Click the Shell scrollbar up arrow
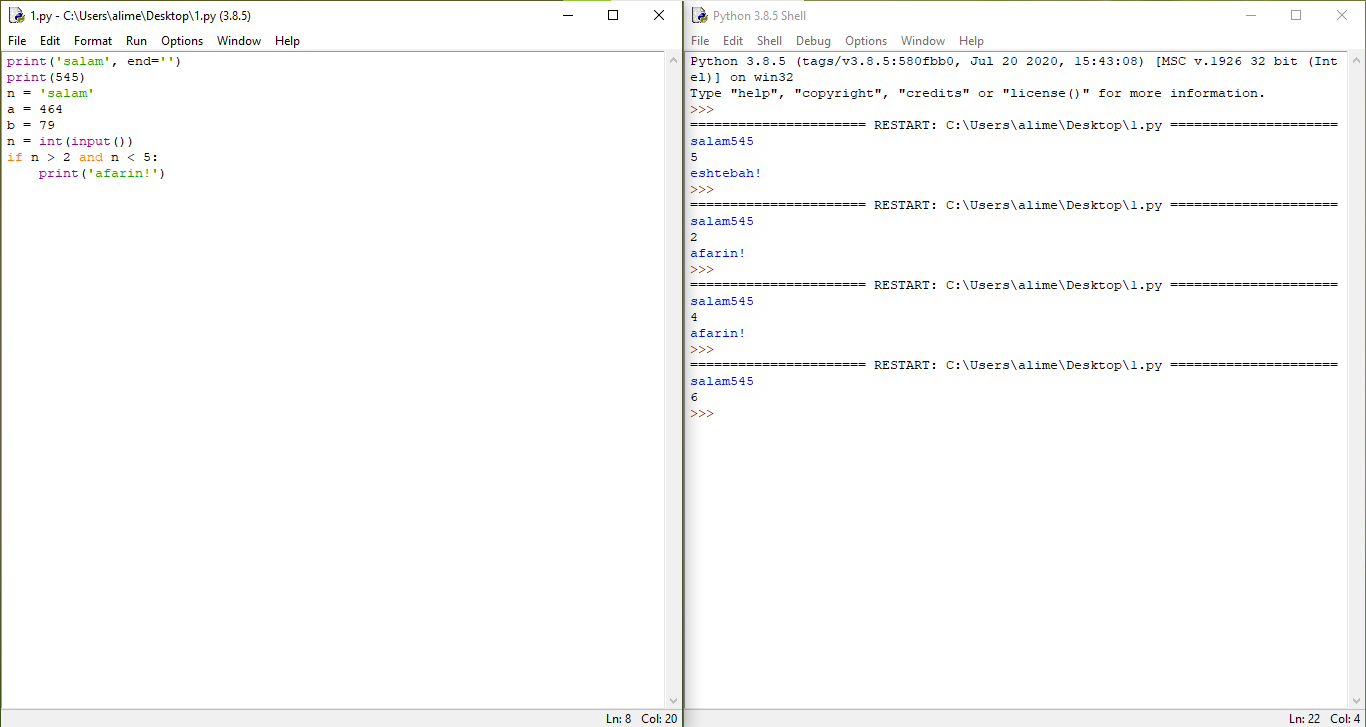 [x=1356, y=61]
